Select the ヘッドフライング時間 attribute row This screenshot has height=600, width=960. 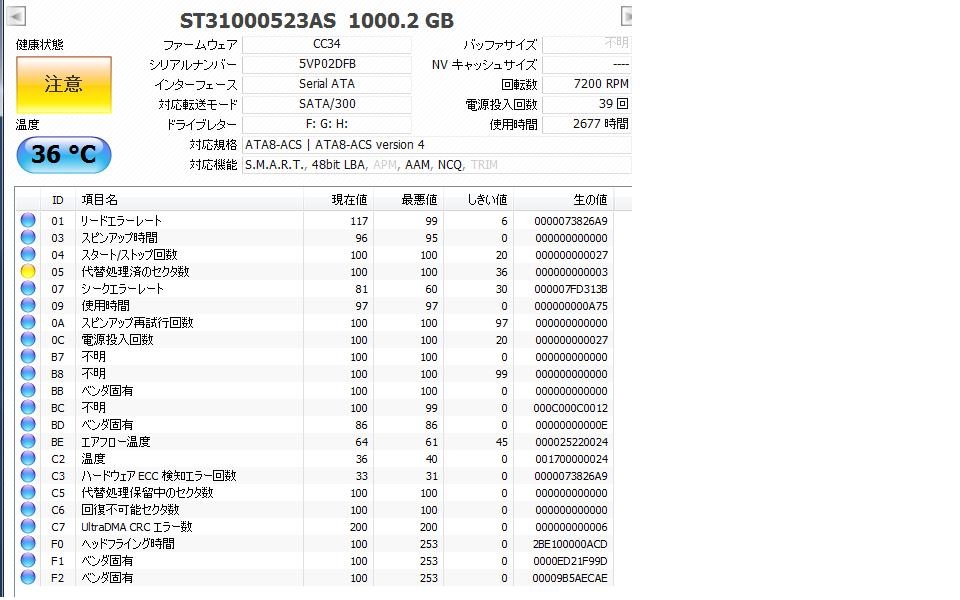[315, 544]
